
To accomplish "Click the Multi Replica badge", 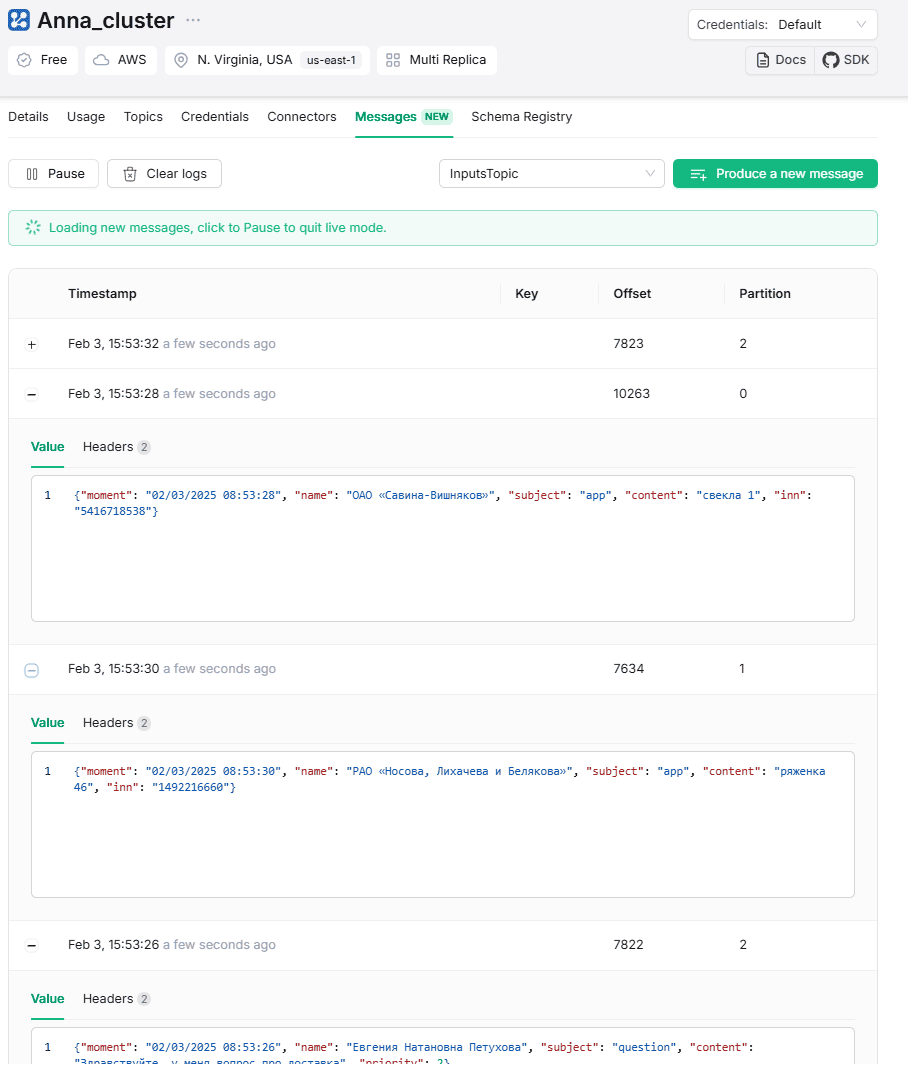I will point(437,60).
